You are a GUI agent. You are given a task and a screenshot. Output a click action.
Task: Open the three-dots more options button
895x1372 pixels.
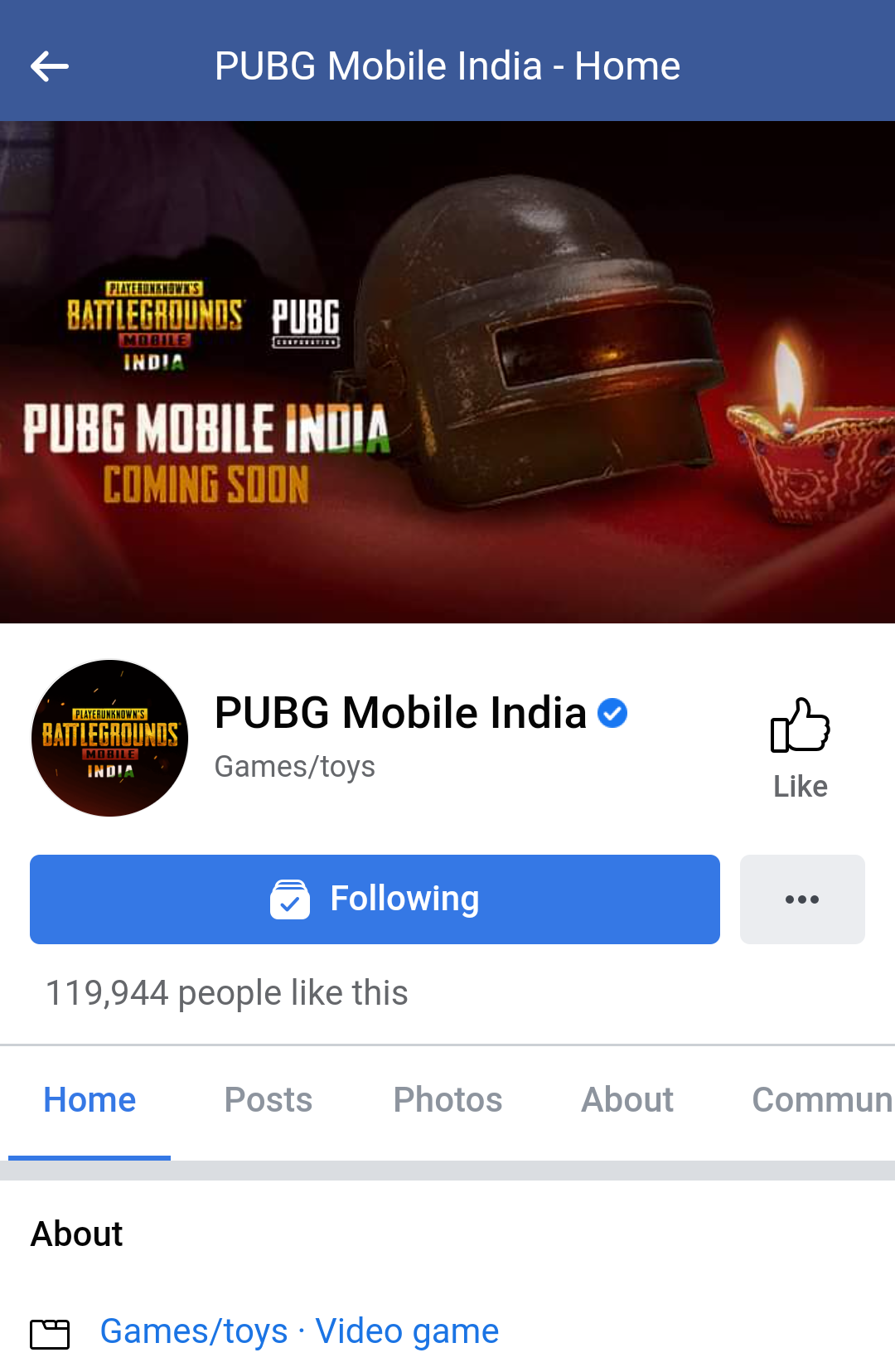[802, 899]
